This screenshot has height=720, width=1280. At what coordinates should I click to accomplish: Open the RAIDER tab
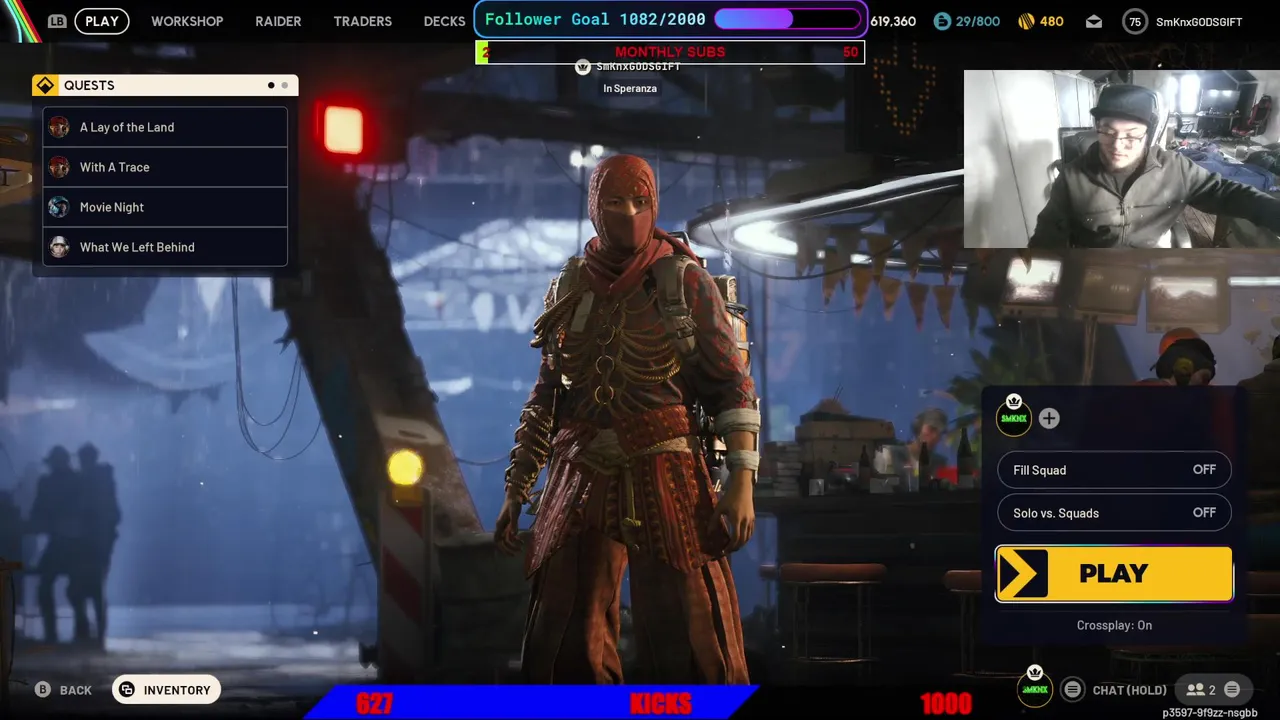point(278,21)
